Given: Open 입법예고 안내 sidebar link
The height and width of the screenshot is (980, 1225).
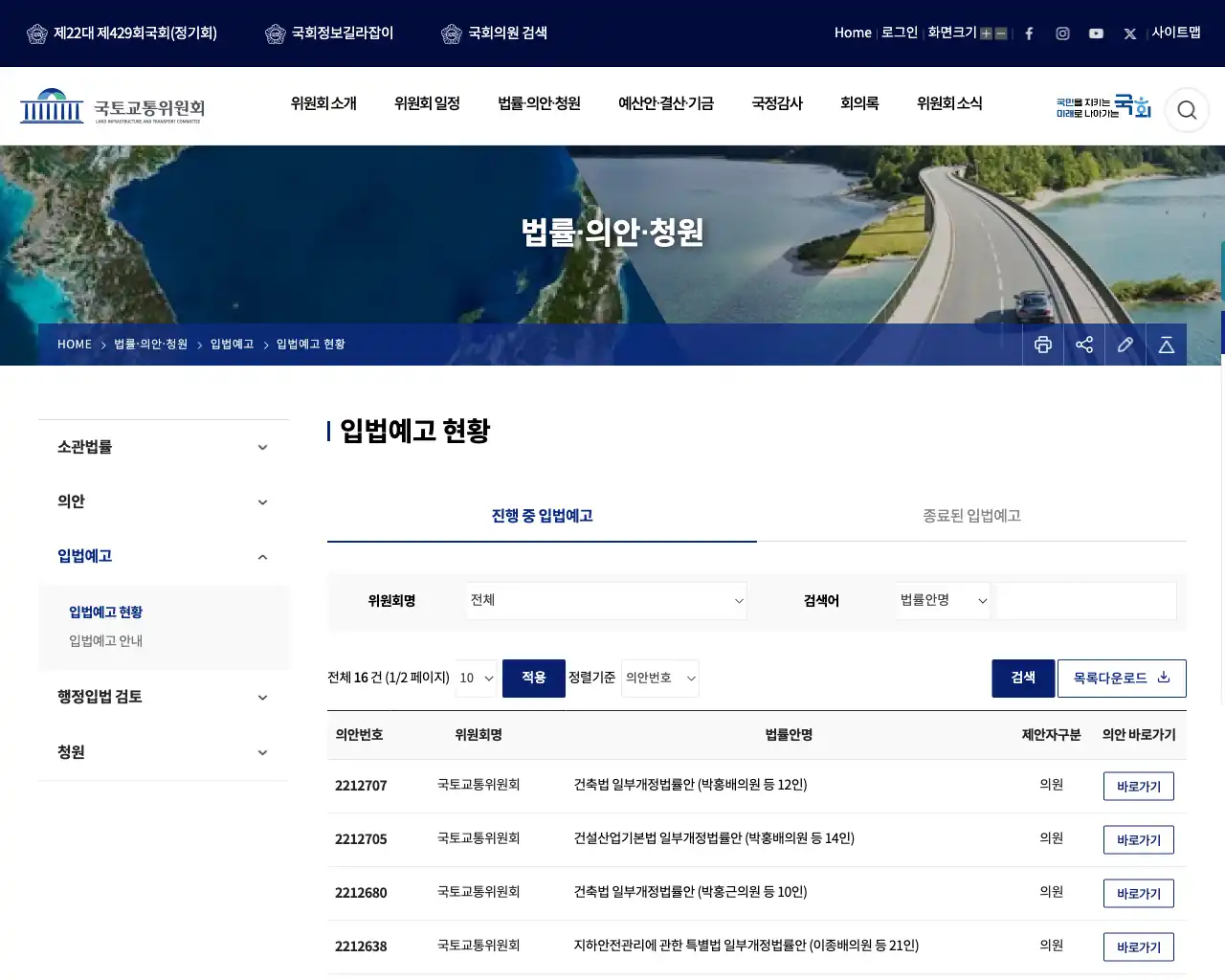Looking at the screenshot, I should click(x=105, y=641).
